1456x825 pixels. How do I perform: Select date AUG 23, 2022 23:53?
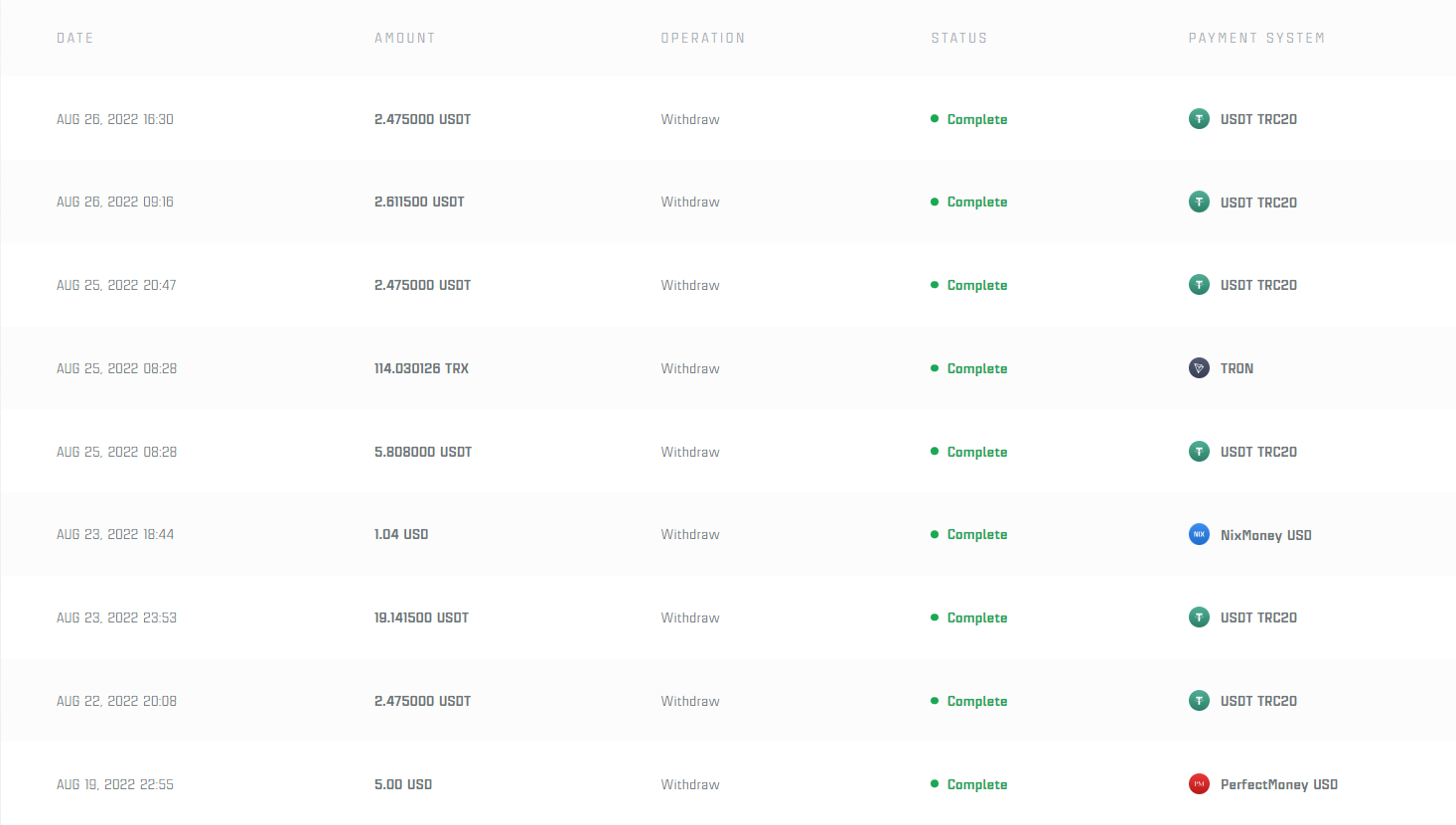coord(116,618)
